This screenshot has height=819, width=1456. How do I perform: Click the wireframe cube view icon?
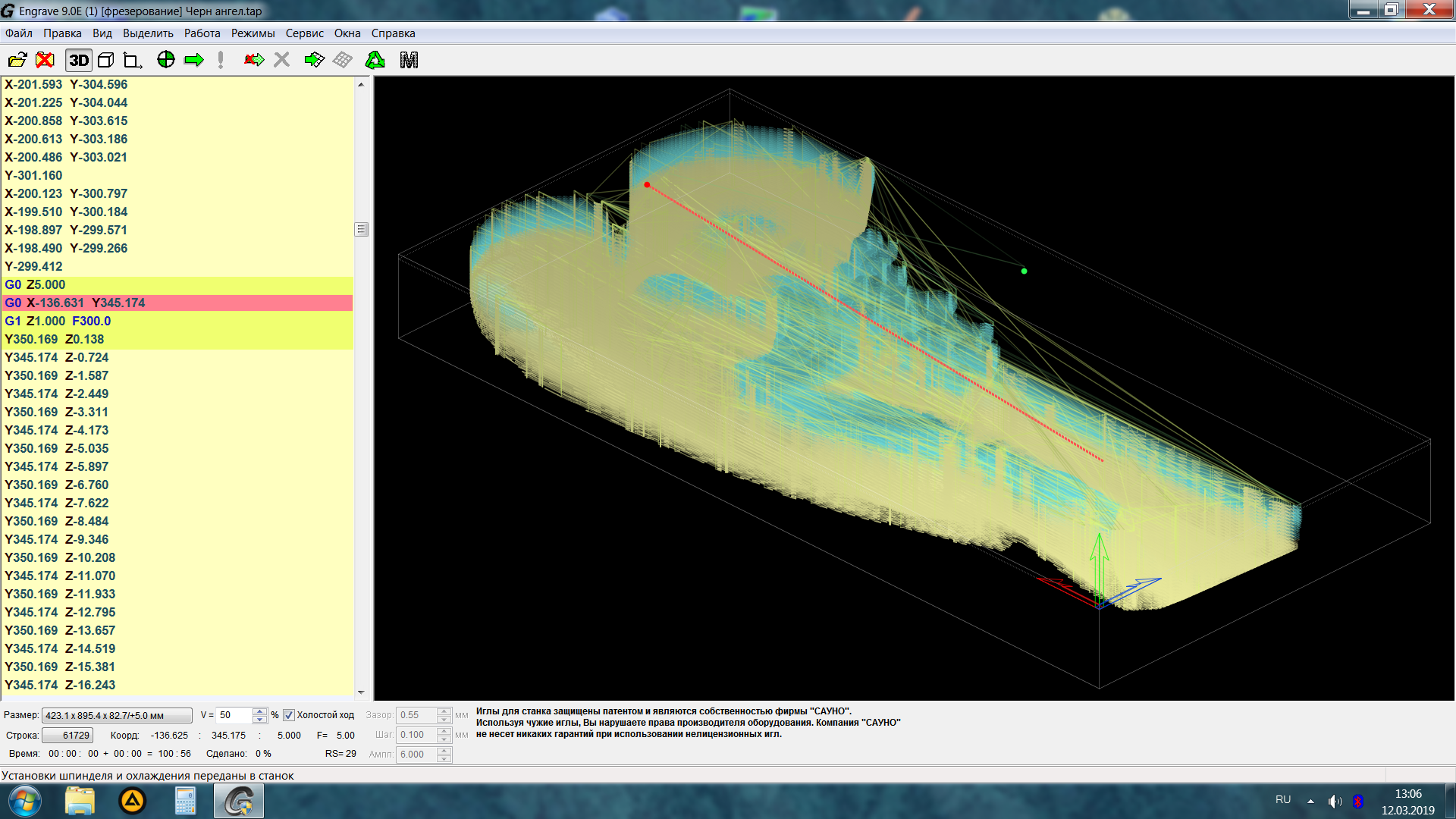[106, 60]
